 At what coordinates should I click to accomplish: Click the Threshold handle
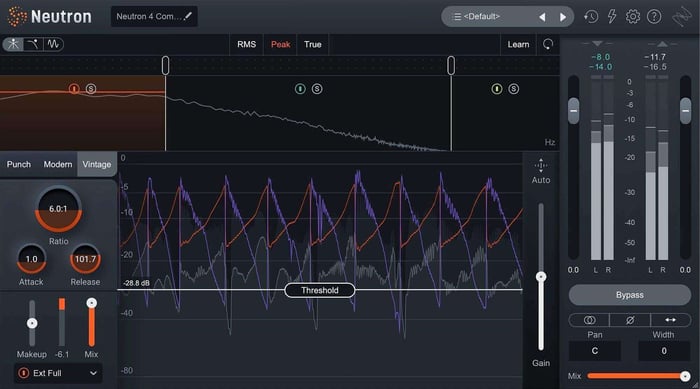(320, 290)
